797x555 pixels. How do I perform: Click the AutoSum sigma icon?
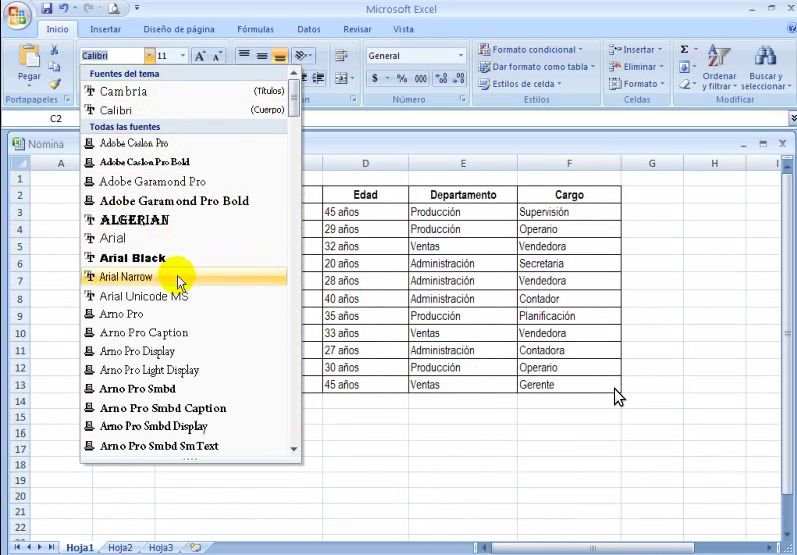pos(685,49)
